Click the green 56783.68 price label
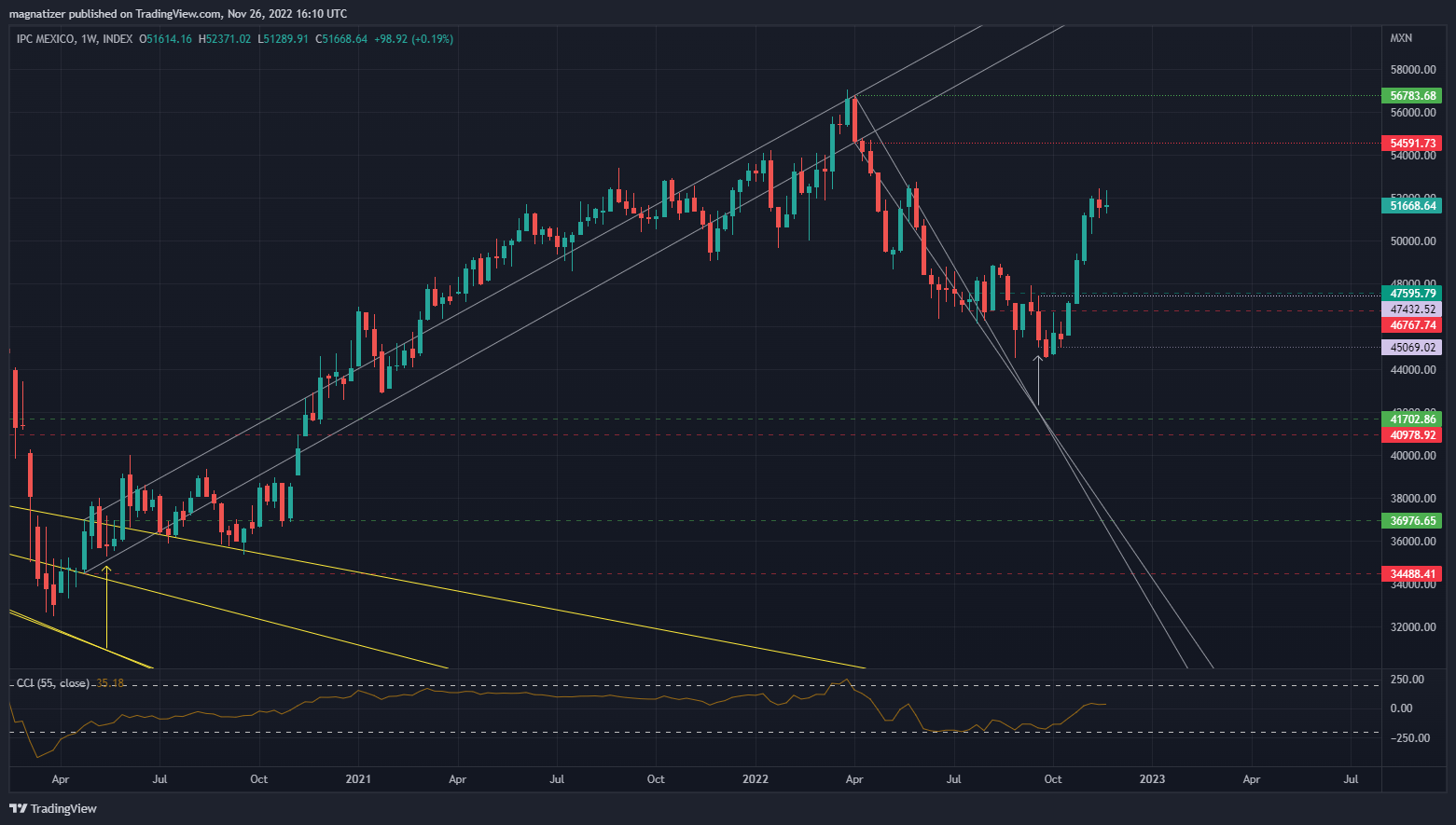This screenshot has width=1456, height=825. 1412,96
